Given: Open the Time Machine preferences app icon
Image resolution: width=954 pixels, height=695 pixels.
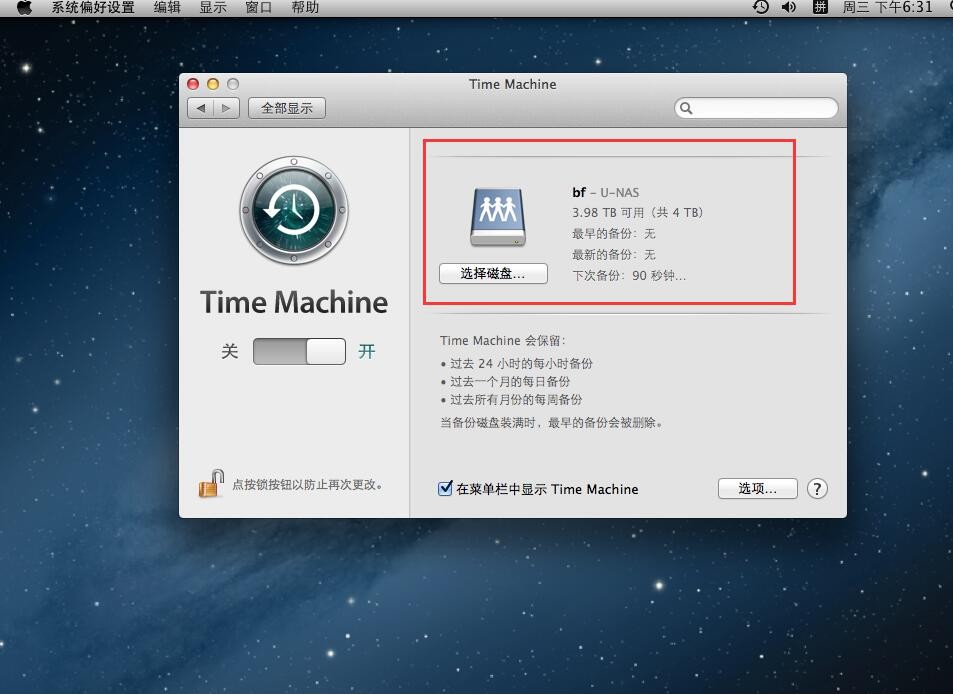Looking at the screenshot, I should (x=293, y=209).
